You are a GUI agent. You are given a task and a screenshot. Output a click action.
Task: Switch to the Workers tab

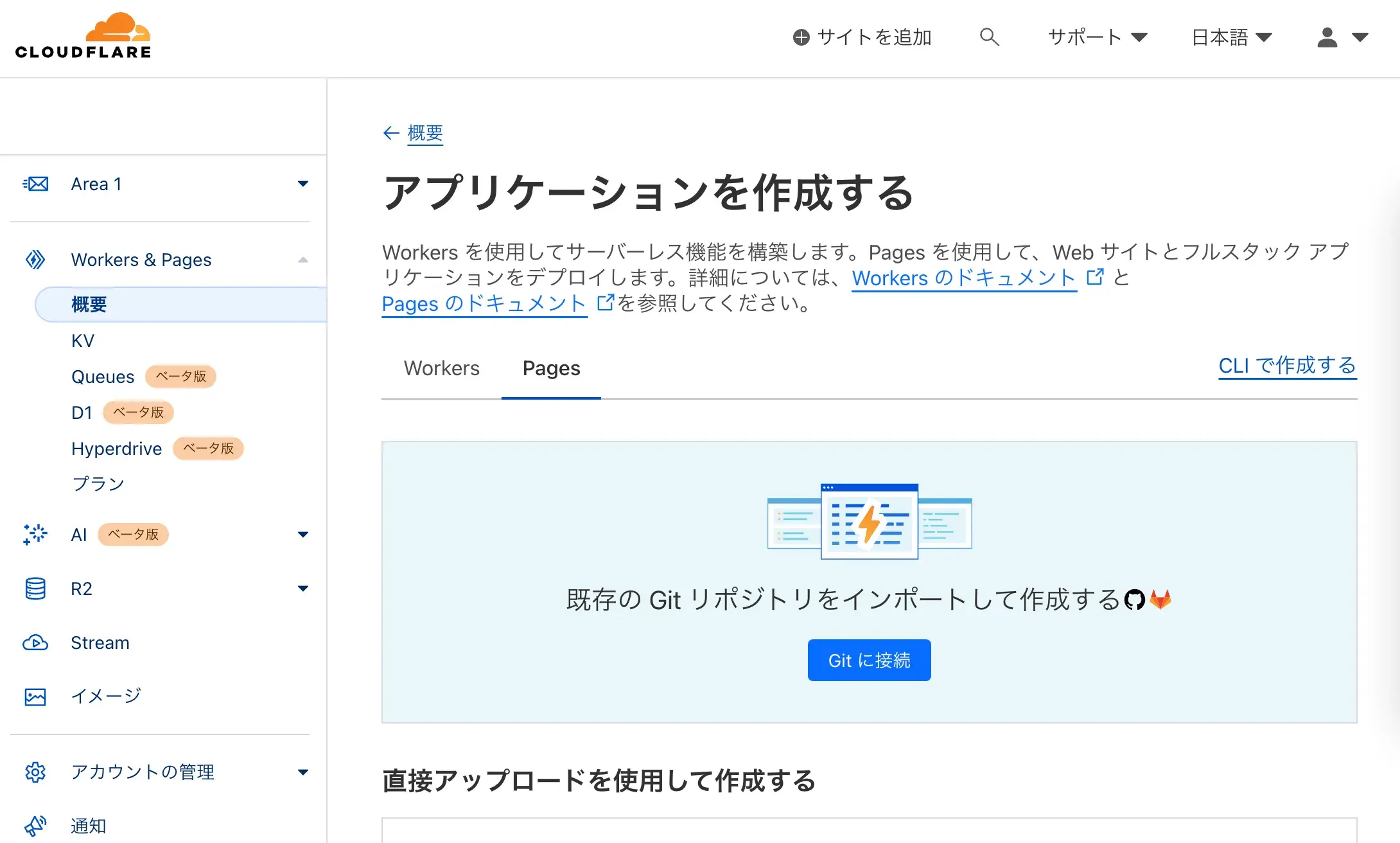442,368
